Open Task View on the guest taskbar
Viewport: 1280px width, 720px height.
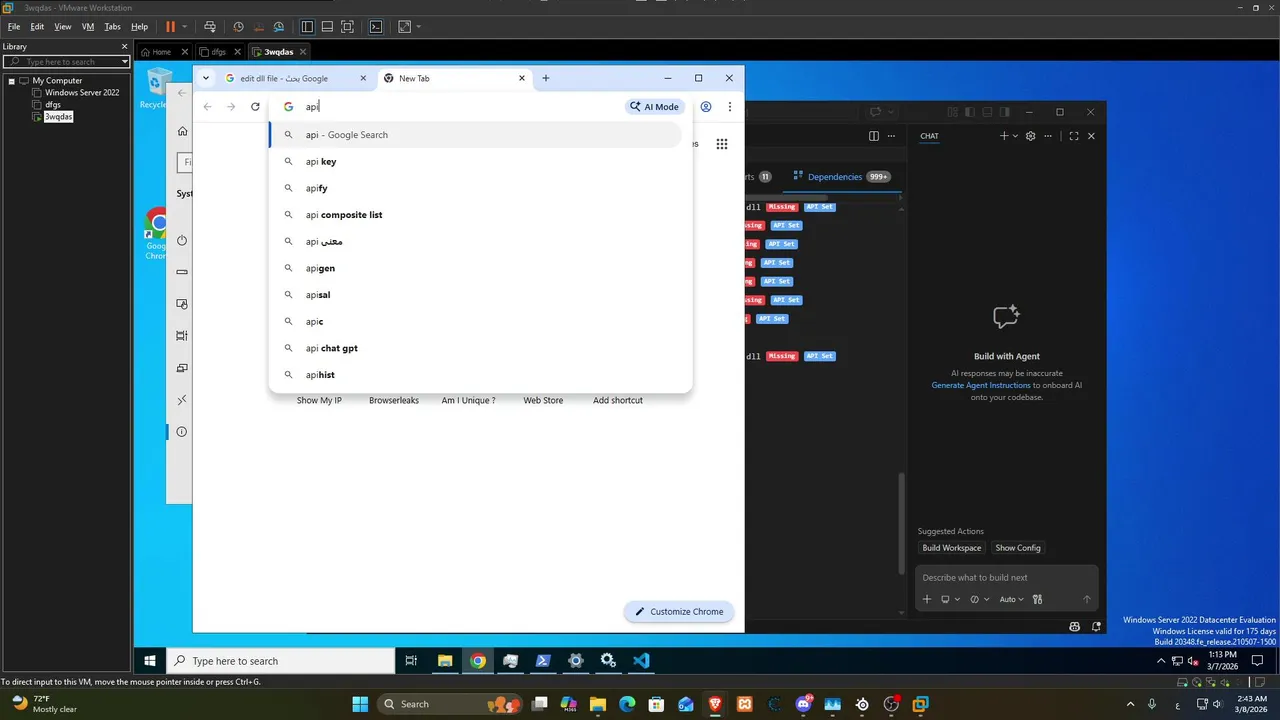click(x=411, y=661)
